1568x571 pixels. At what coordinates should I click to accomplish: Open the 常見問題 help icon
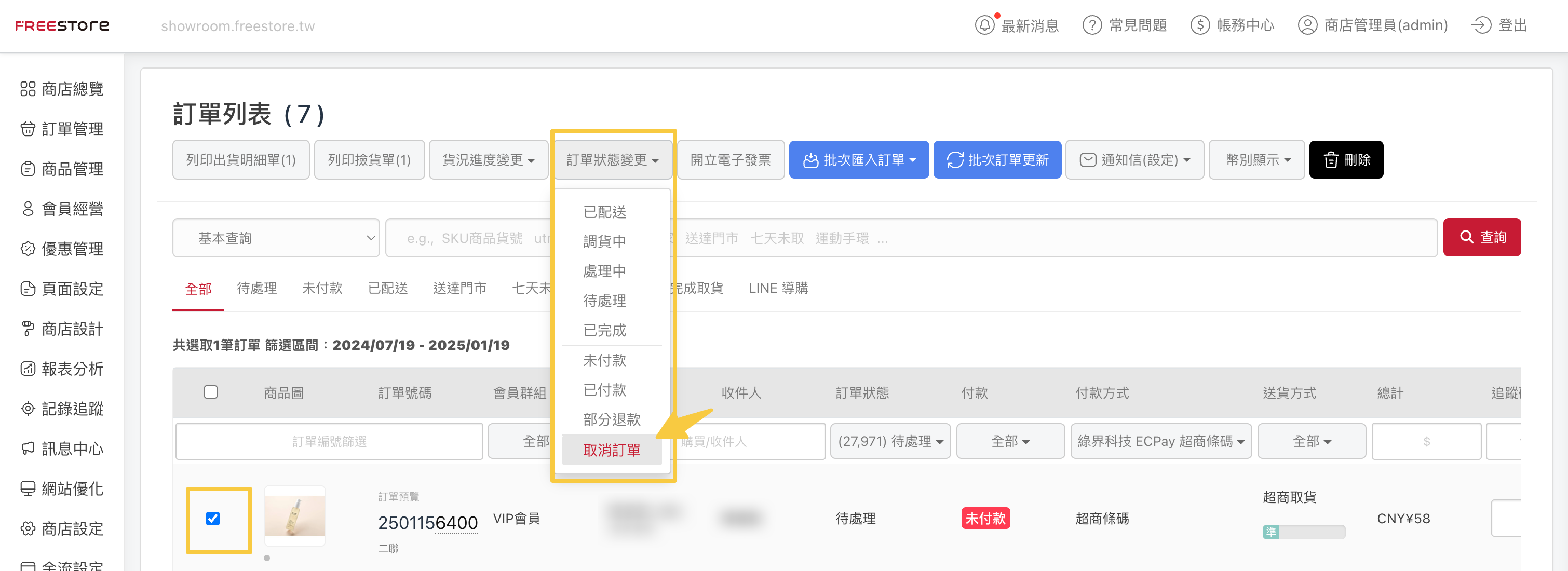click(1092, 25)
